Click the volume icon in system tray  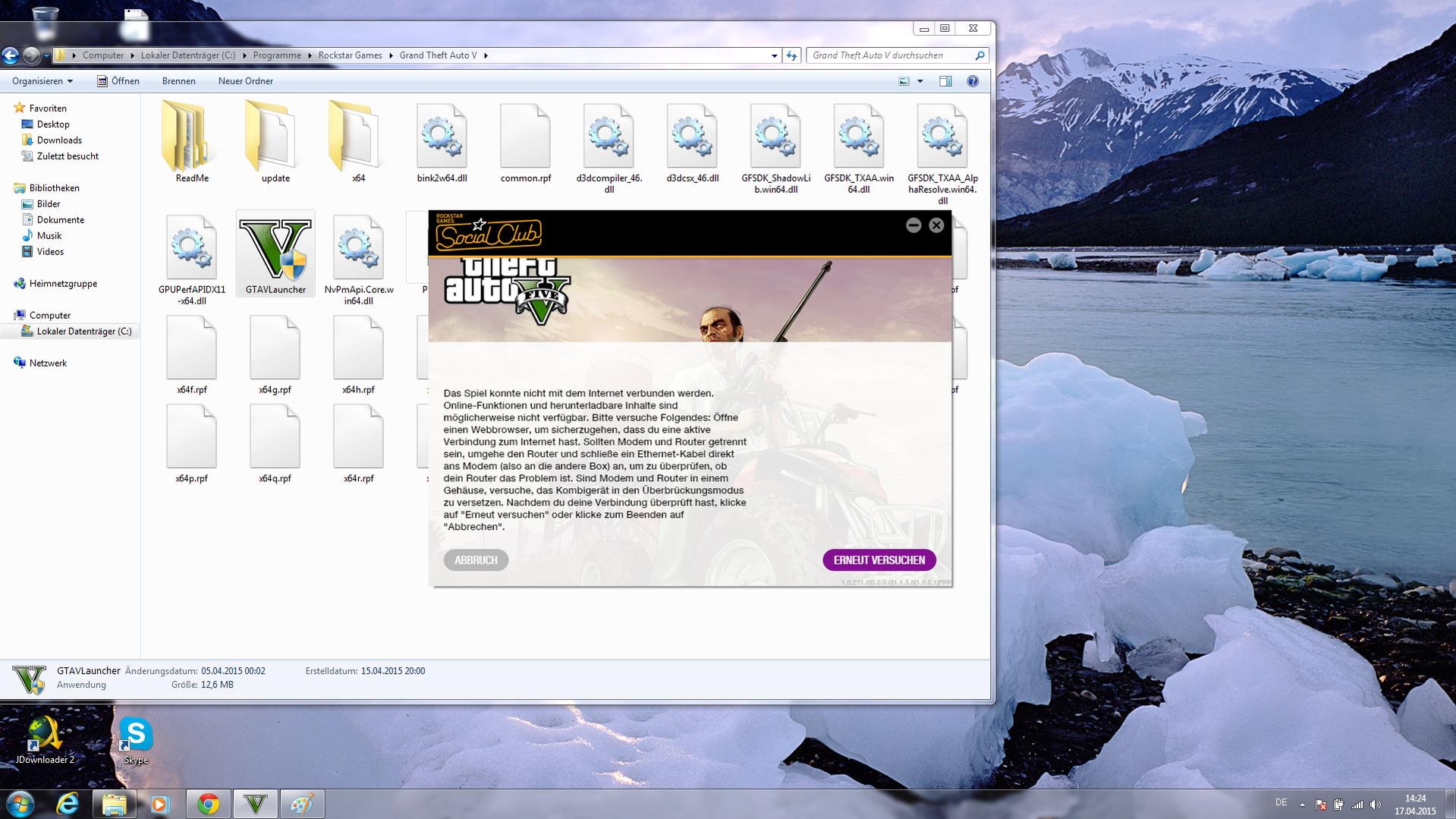1375,805
